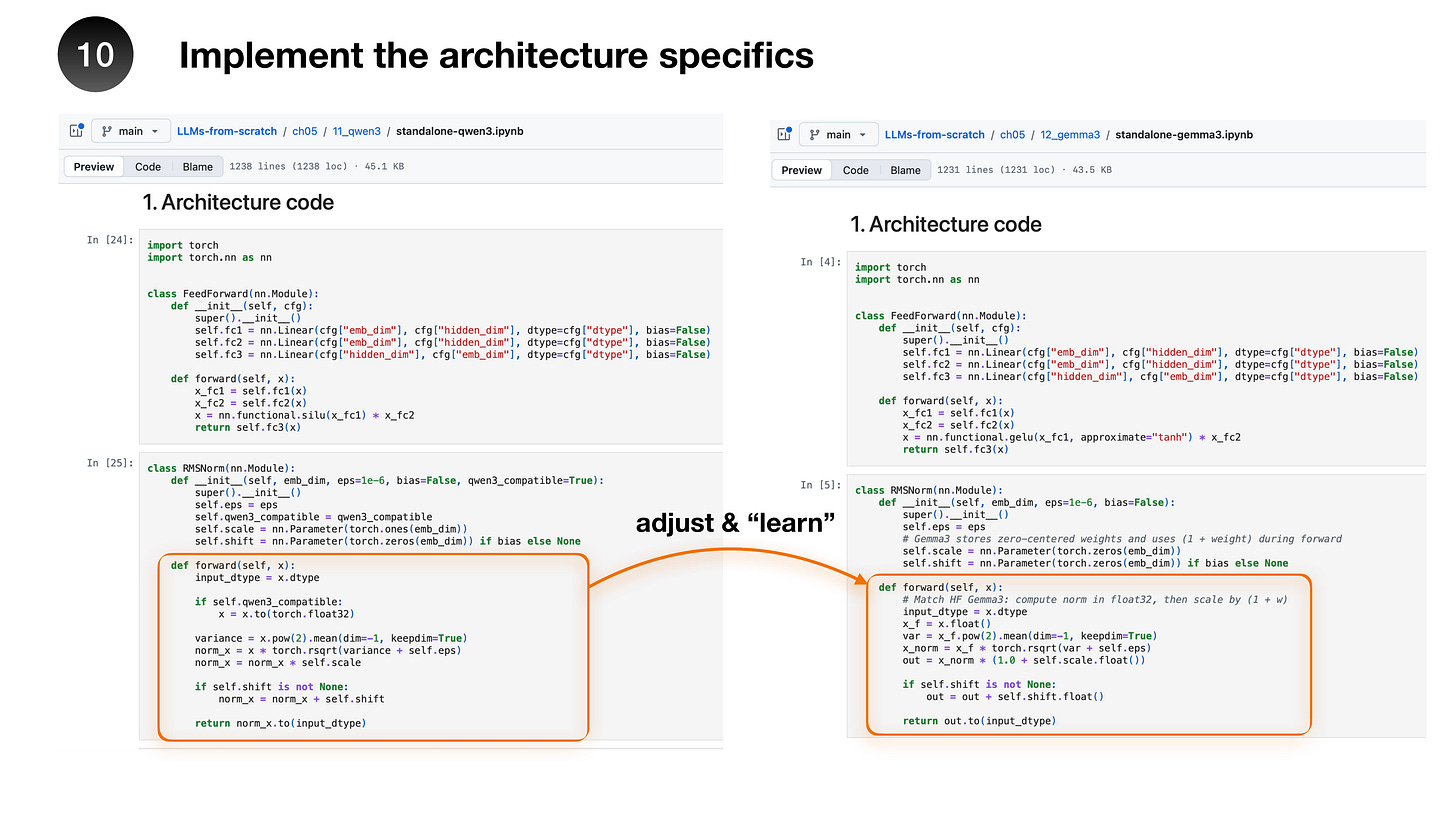Viewport: 1456px width, 819px height.
Task: Open 11_qwen3 folder breadcrumb link
Action: click(357, 131)
